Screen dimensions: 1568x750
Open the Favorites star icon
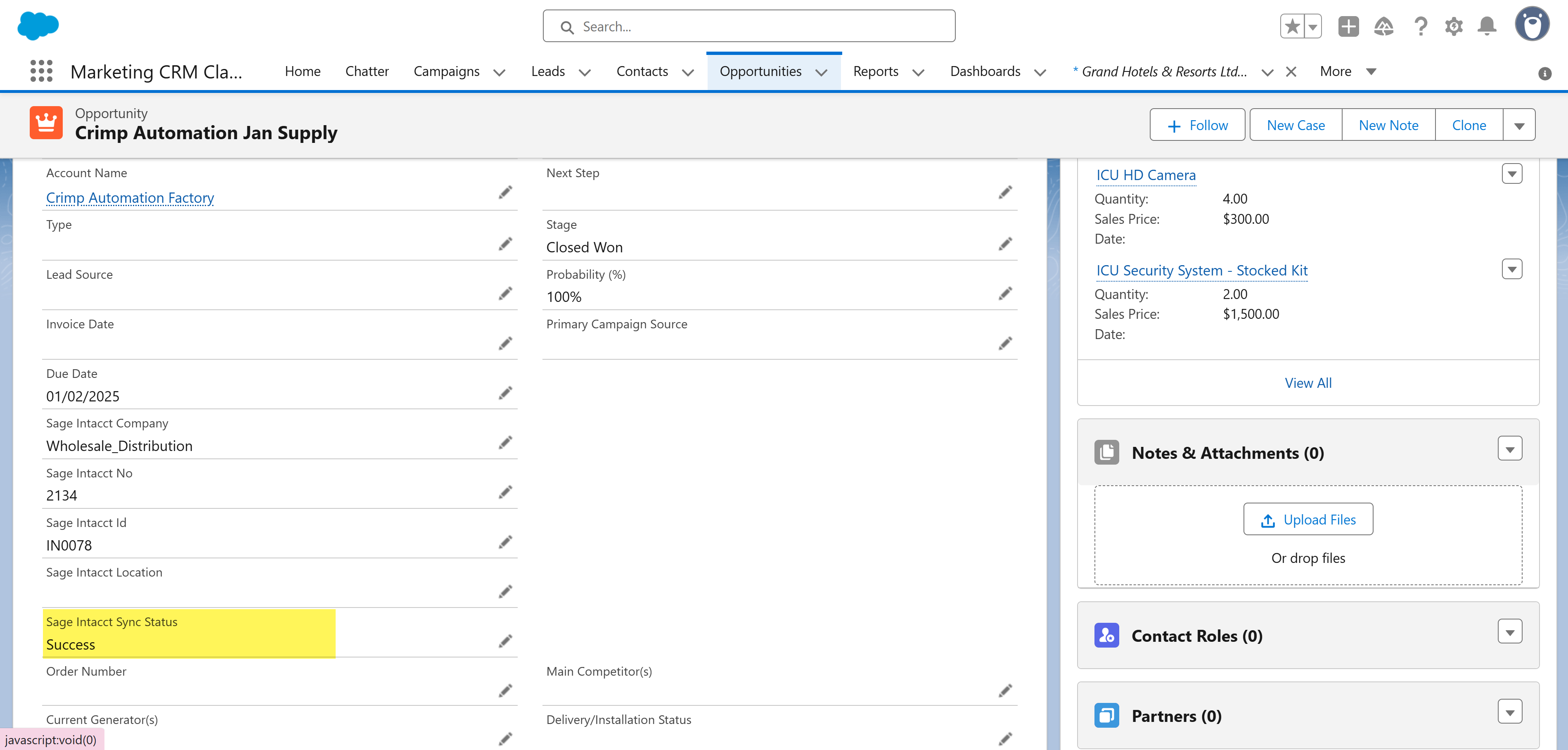pyautogui.click(x=1292, y=26)
